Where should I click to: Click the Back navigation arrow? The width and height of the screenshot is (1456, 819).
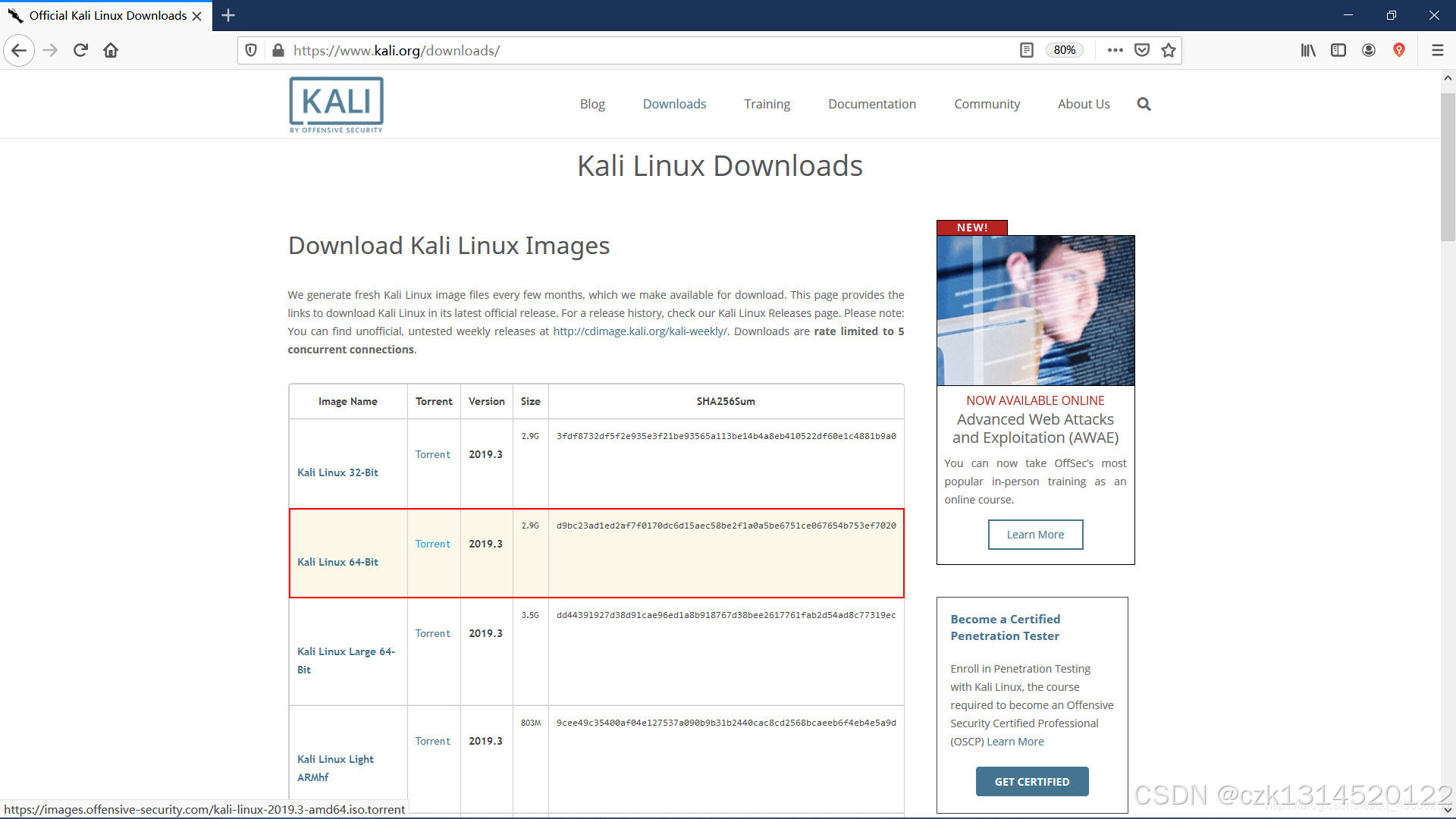19,50
